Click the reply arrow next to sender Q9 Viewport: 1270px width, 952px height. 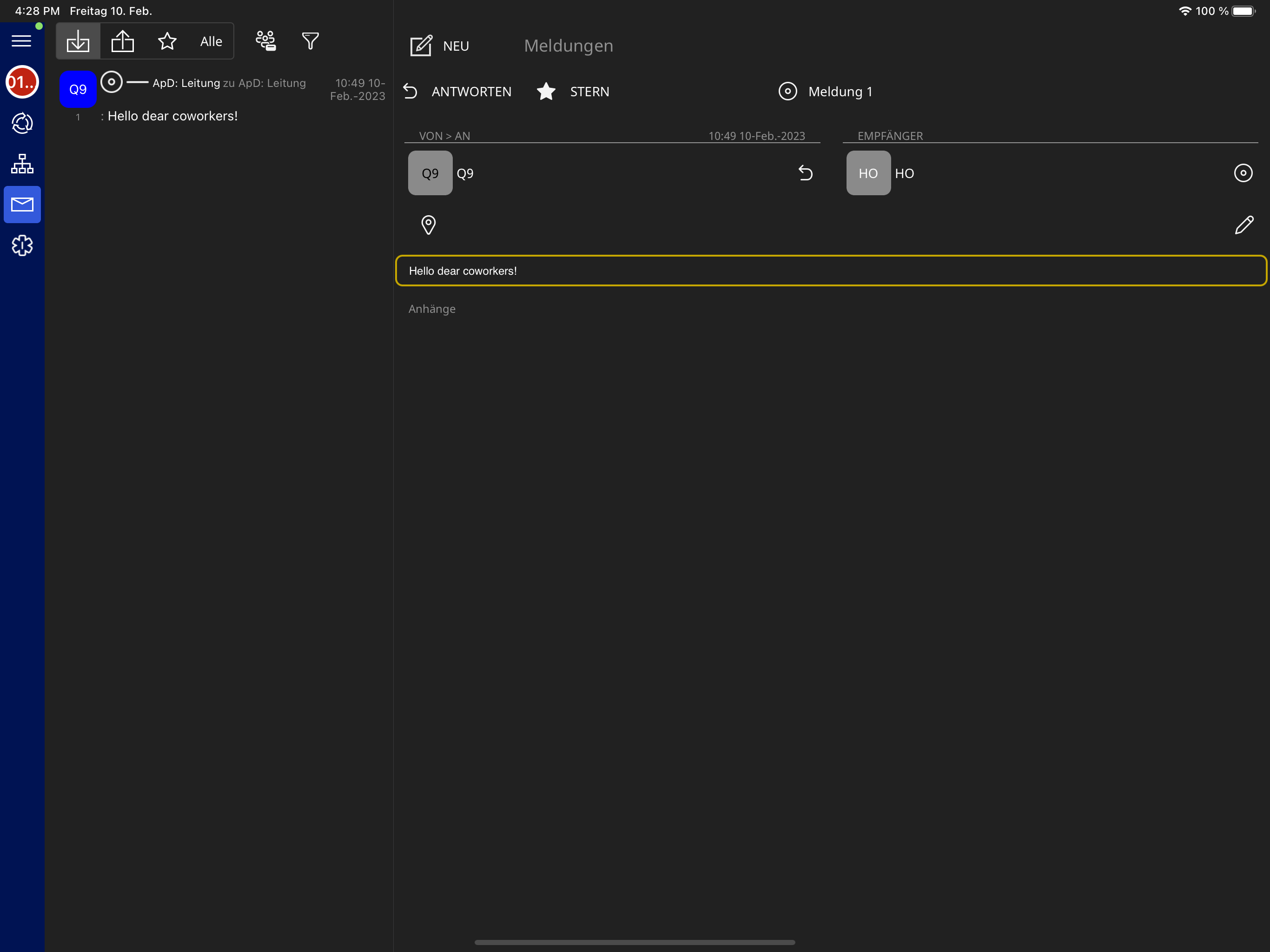pyautogui.click(x=806, y=173)
